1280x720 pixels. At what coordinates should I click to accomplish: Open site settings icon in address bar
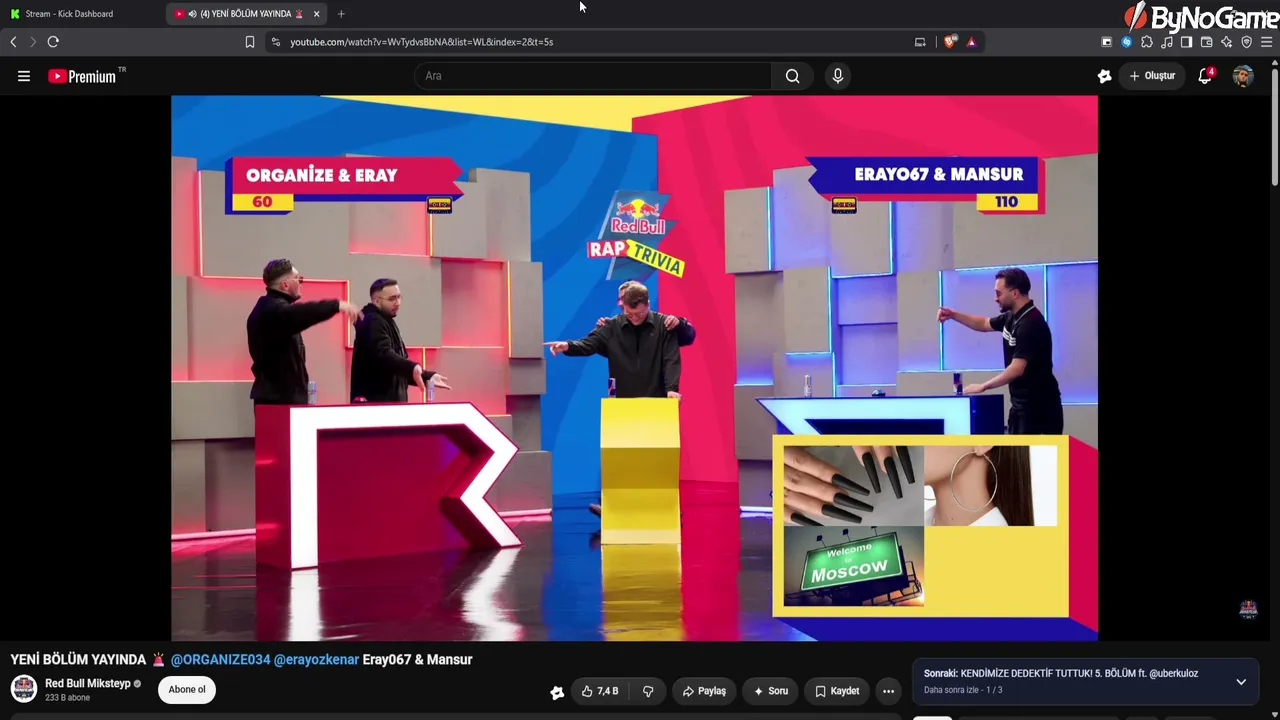(276, 42)
